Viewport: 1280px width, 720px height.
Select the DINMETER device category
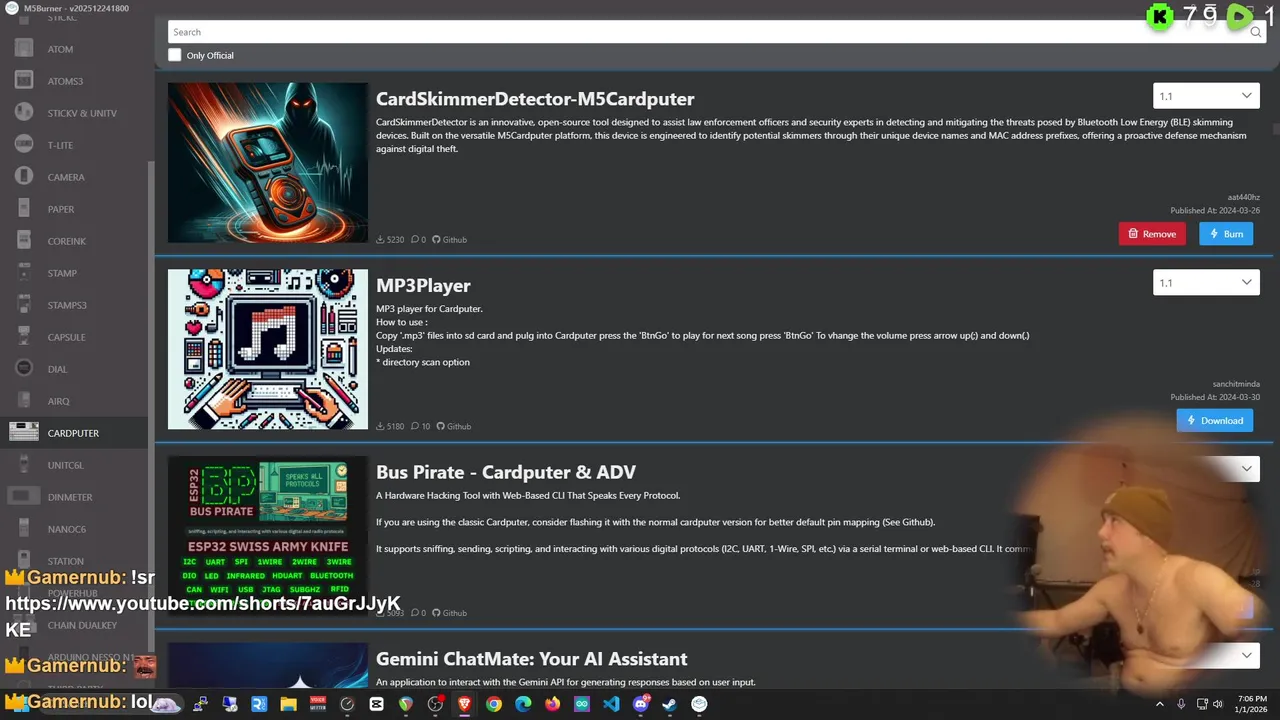[x=74, y=497]
